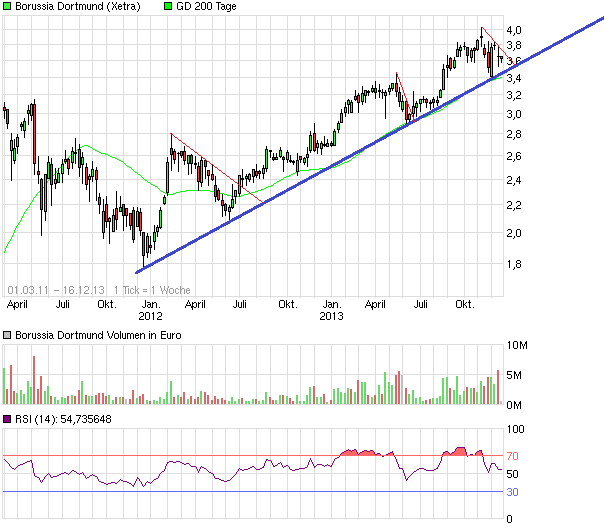Click the RSI '50' axis label
This screenshot has height=527, width=604.
tap(512, 474)
